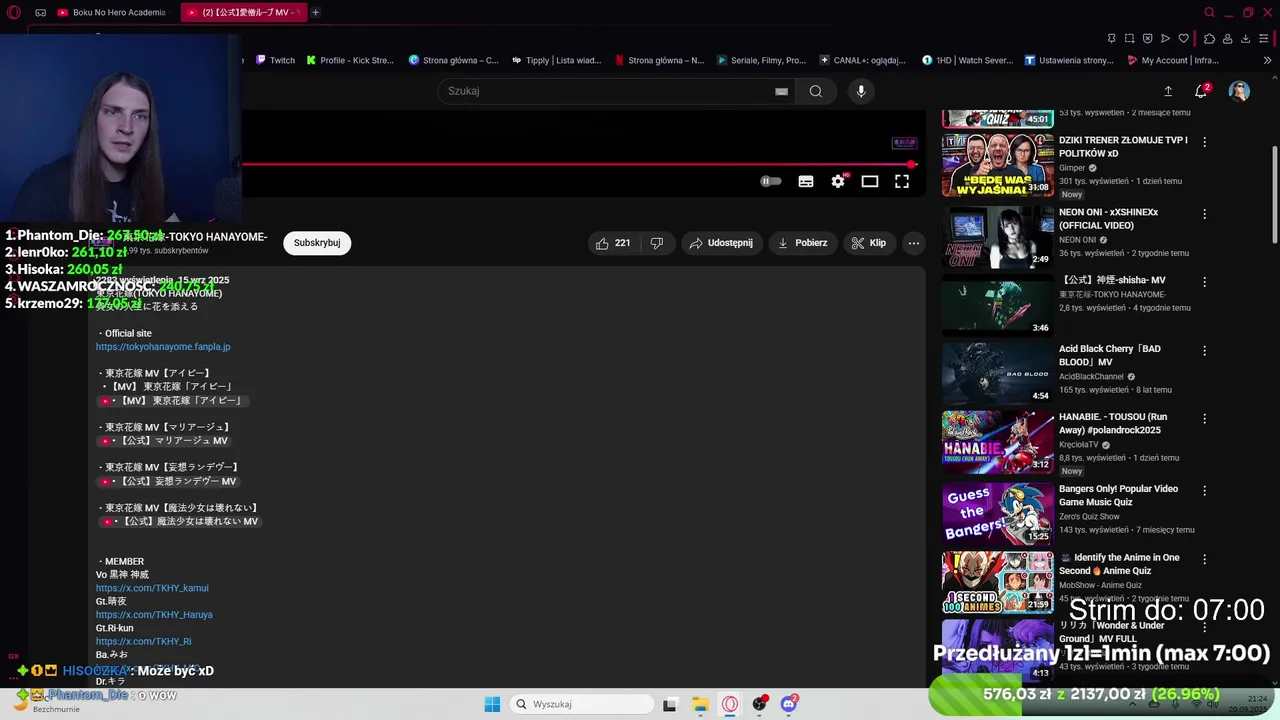Click the tab search magnifier icon
The image size is (1280, 720).
(x=1209, y=13)
